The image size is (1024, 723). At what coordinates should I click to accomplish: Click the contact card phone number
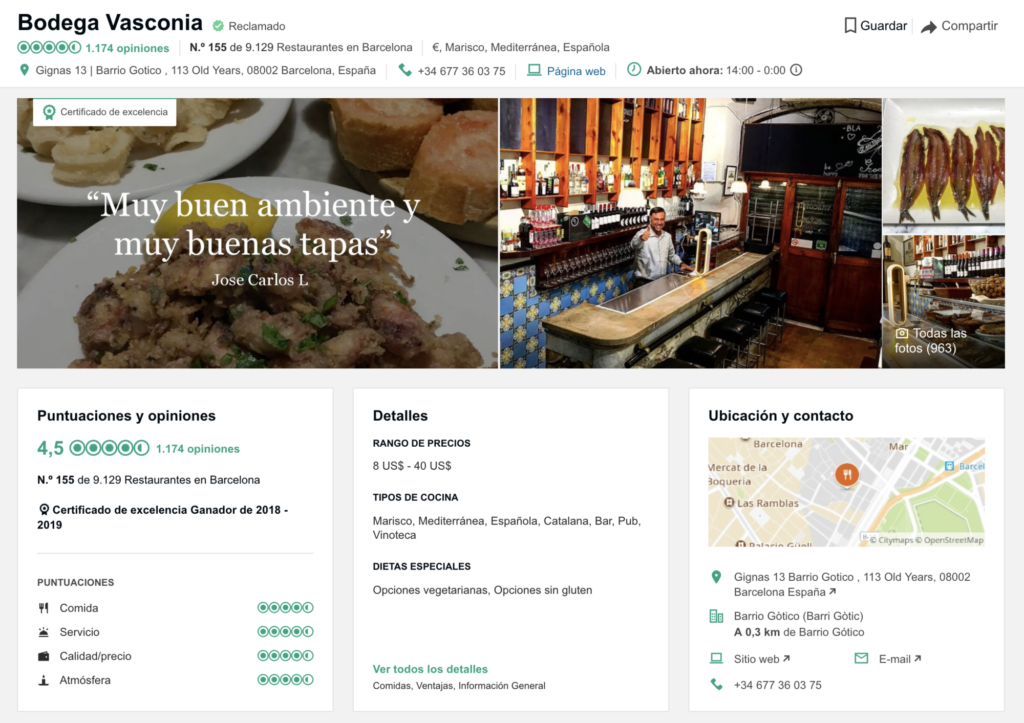(778, 685)
